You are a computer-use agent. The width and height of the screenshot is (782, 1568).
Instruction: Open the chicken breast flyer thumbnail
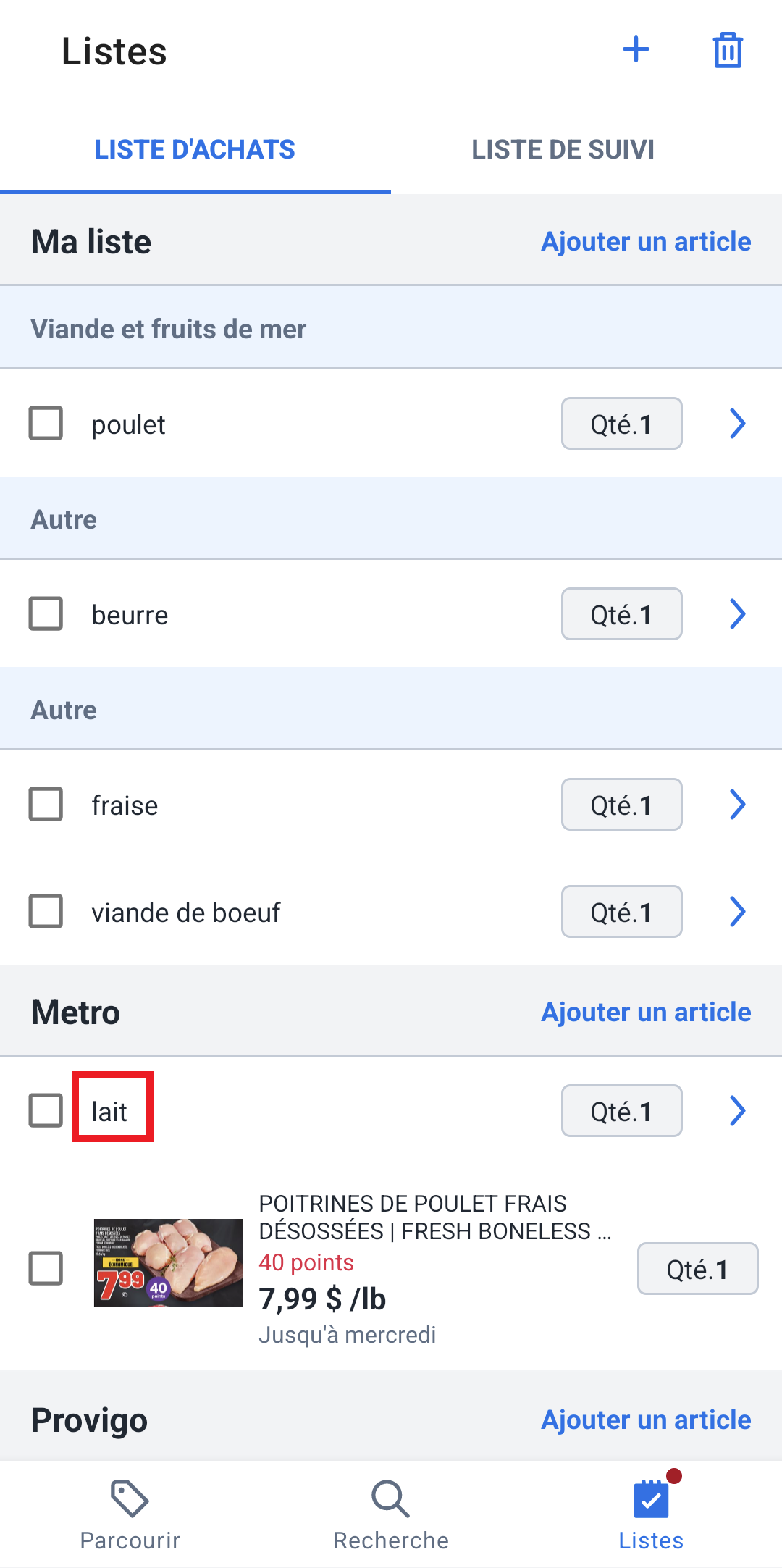pos(169,1262)
